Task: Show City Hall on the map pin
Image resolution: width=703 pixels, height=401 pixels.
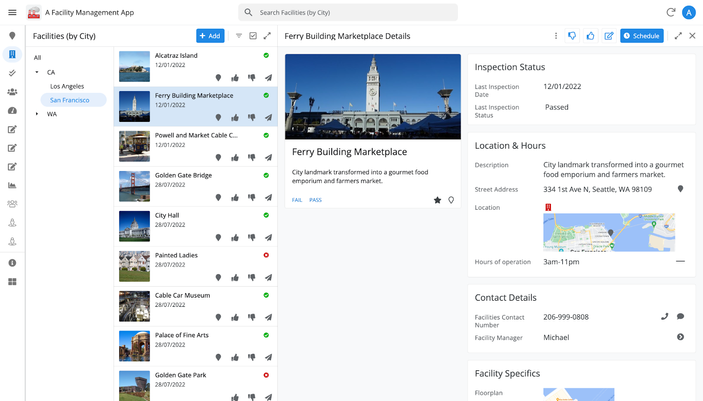Action: coord(218,237)
